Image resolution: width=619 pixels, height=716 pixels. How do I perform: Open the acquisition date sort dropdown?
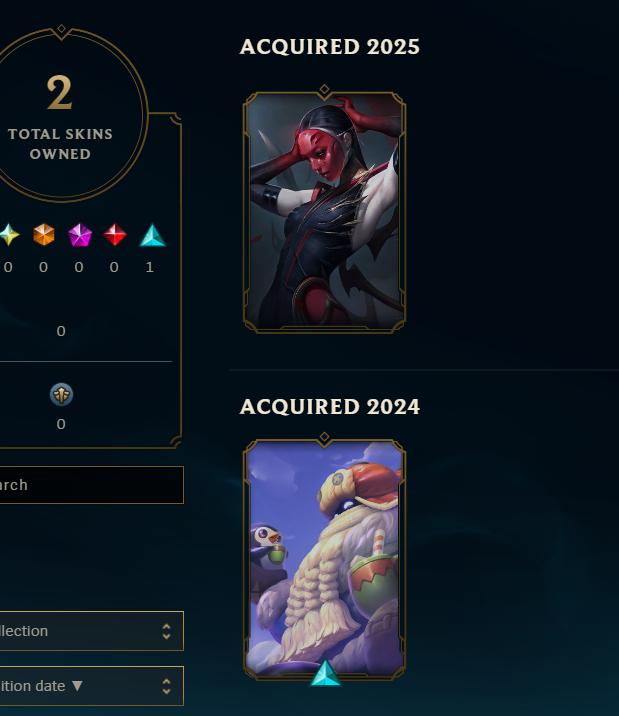coord(91,685)
